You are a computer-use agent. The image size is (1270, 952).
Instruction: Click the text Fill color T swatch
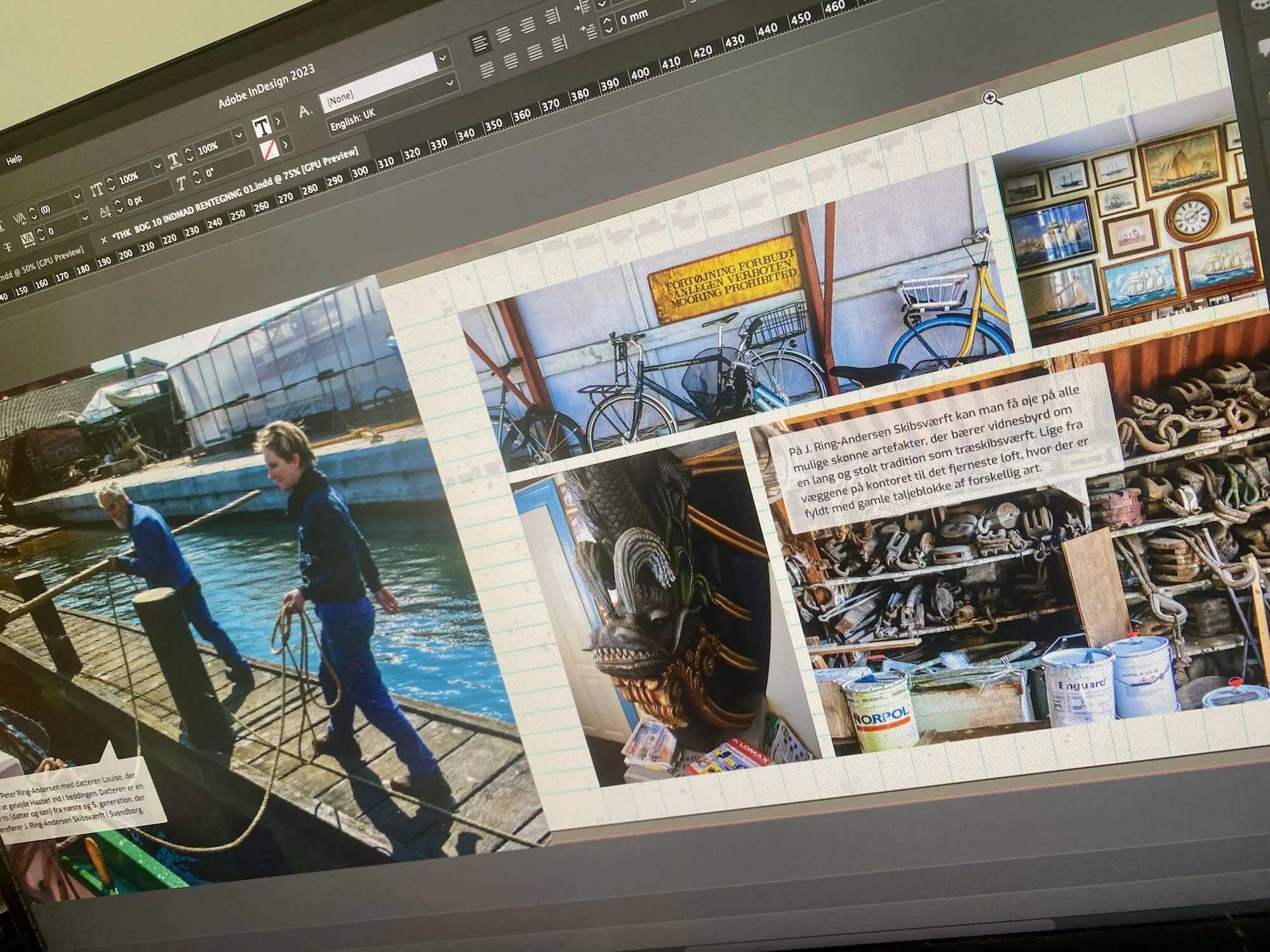[262, 126]
